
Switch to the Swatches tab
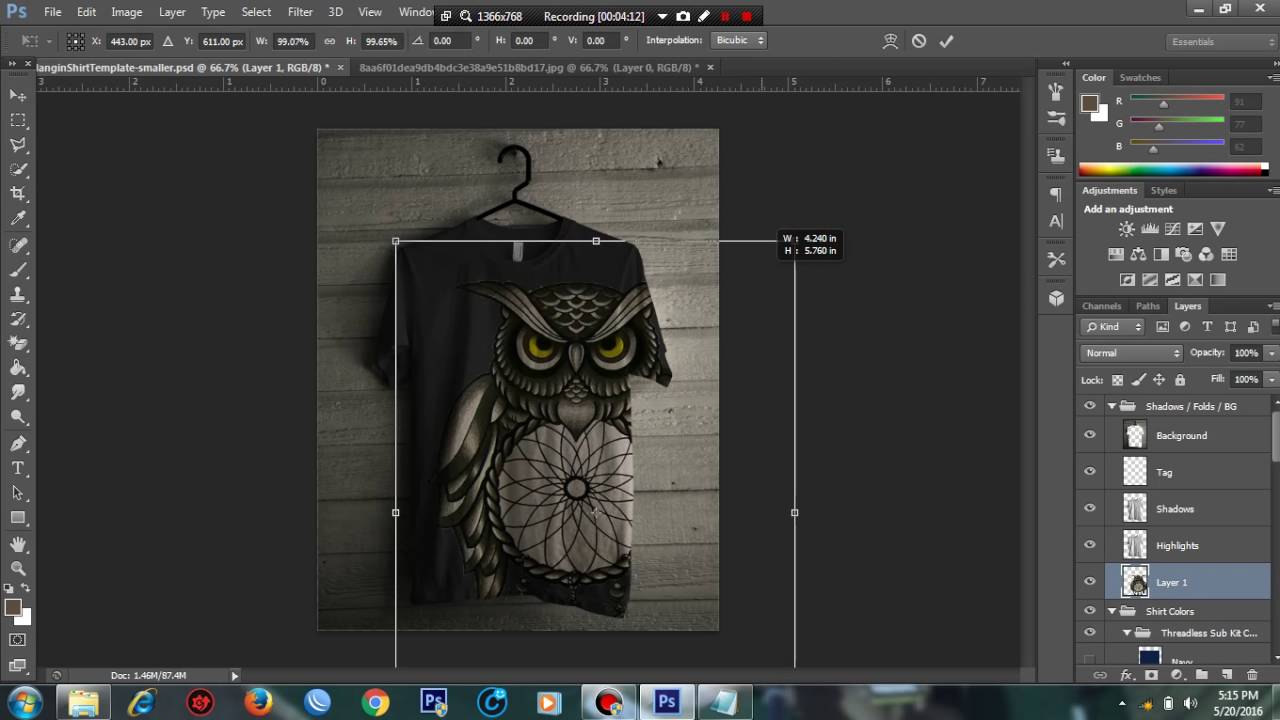[1140, 77]
